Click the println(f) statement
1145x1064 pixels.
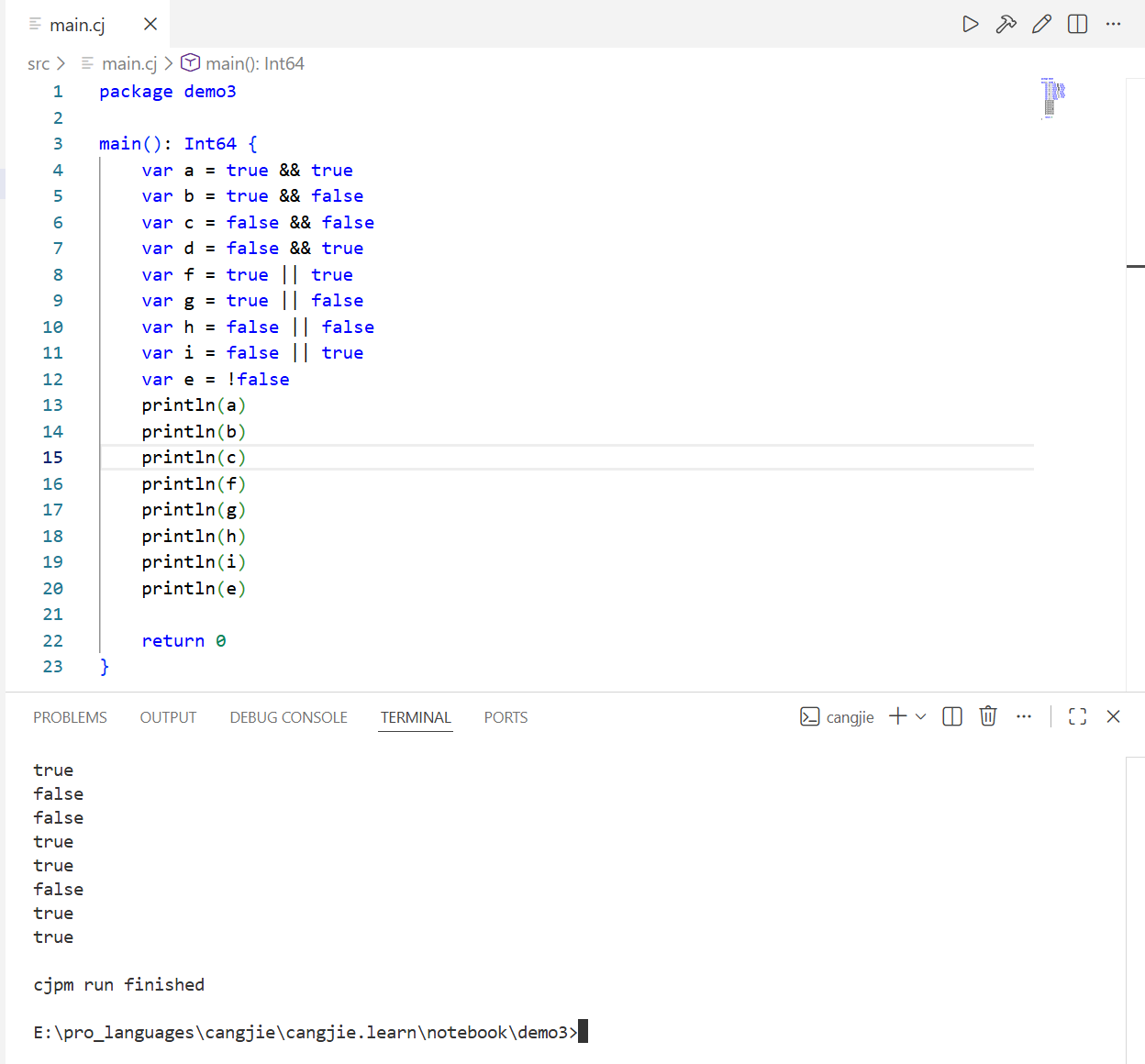click(x=194, y=483)
